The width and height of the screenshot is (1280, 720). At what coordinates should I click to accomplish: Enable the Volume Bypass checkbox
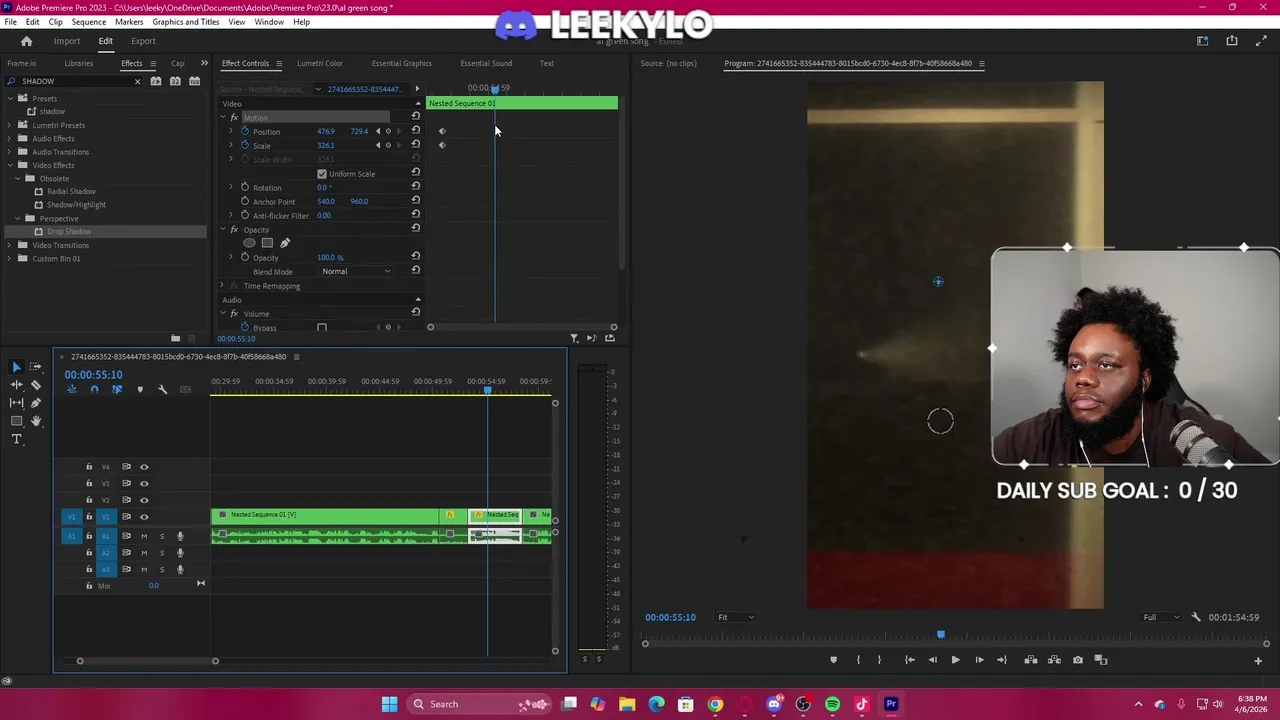[322, 328]
